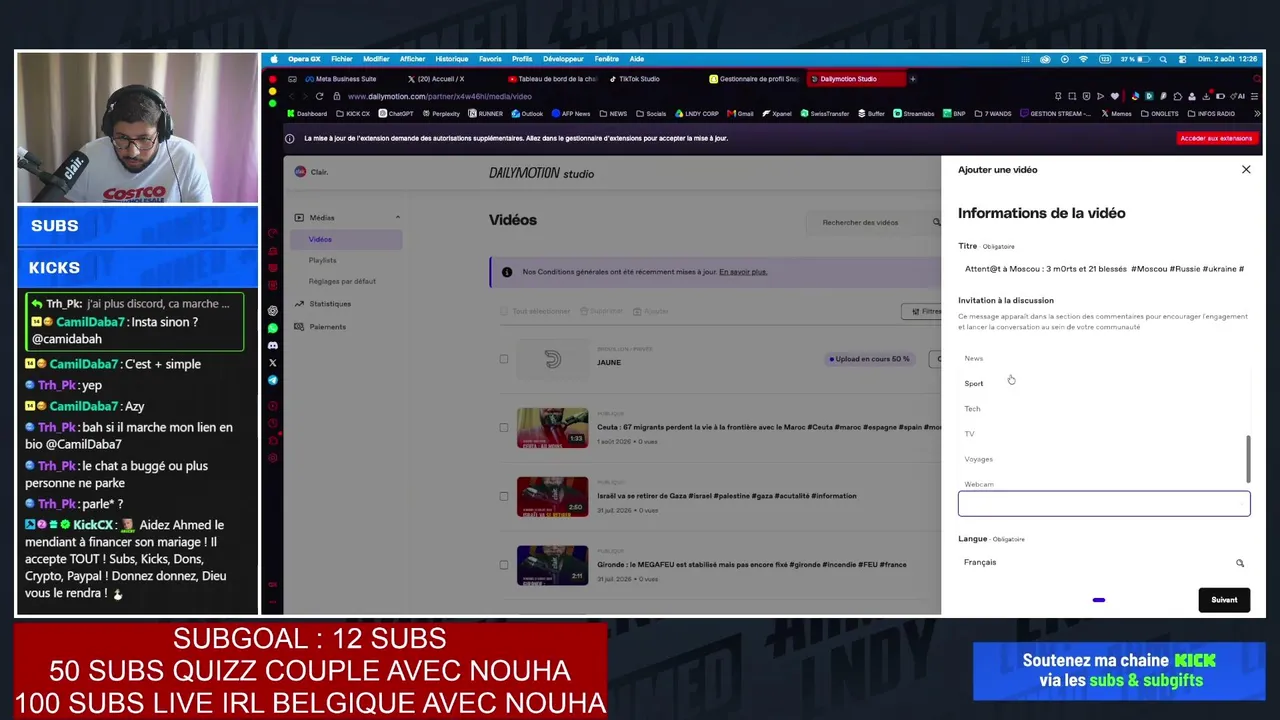1280x720 pixels.
Task: Open ChatGPT in the Opera sidebar
Action: click(273, 311)
